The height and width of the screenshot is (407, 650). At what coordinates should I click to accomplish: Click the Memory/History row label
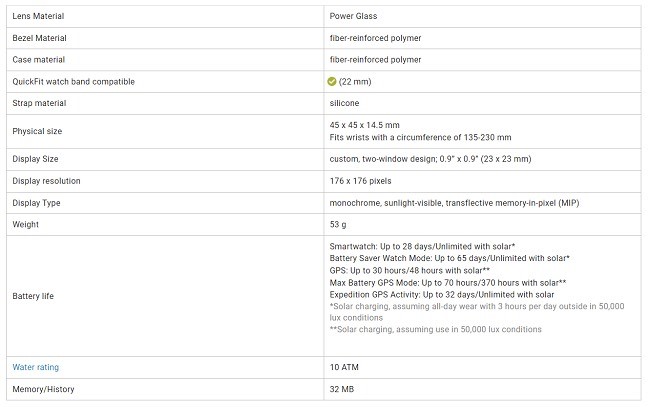click(x=43, y=389)
